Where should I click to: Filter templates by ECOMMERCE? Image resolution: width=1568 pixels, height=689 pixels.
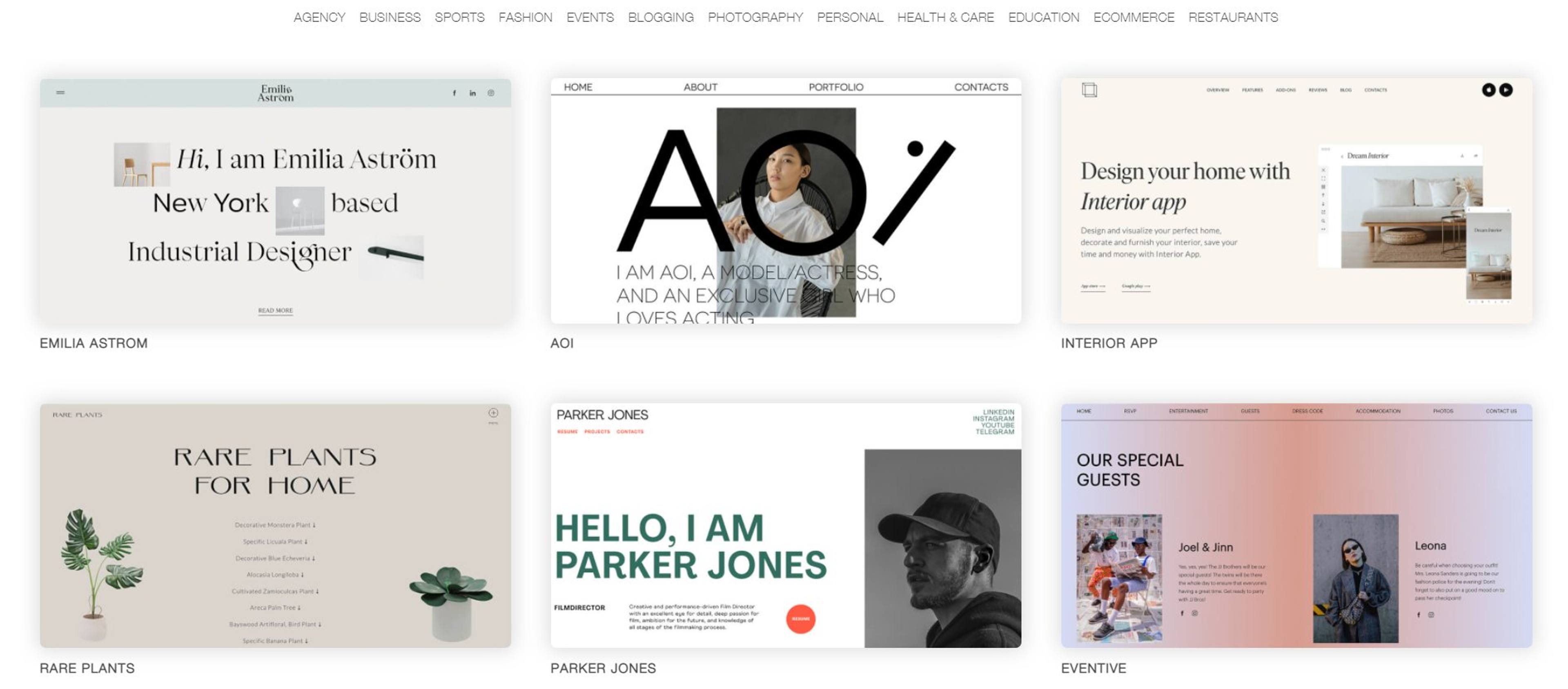click(x=1134, y=18)
